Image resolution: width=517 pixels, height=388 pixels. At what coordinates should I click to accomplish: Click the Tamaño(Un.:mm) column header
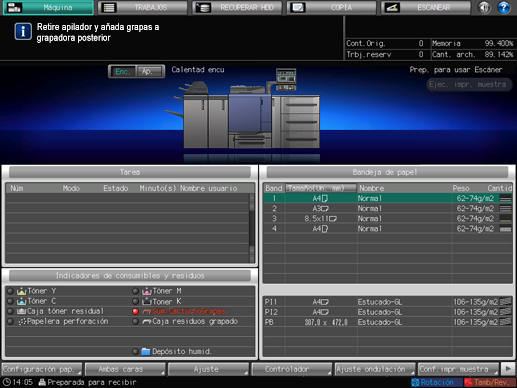321,188
